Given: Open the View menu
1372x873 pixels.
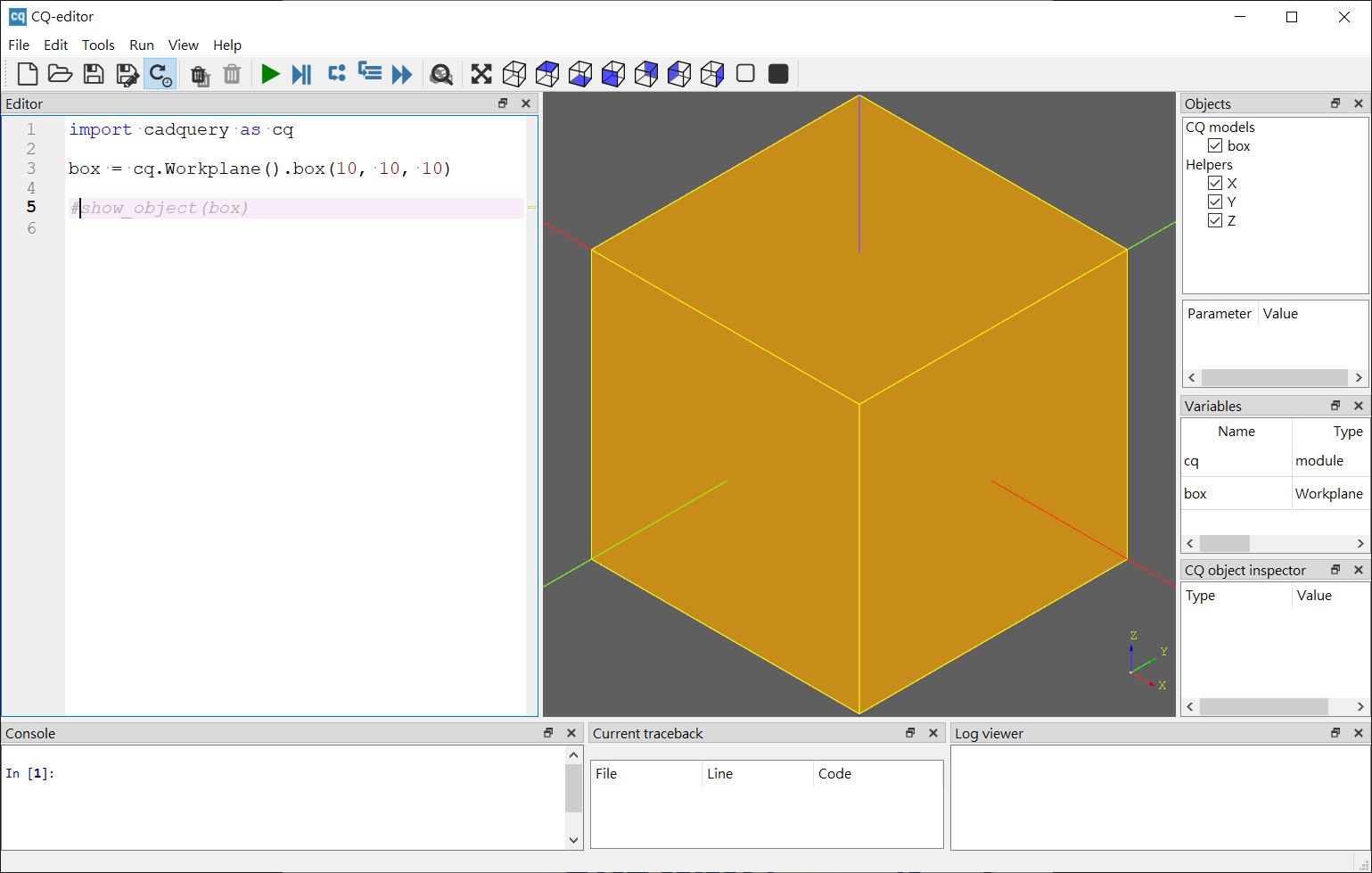Looking at the screenshot, I should [184, 45].
